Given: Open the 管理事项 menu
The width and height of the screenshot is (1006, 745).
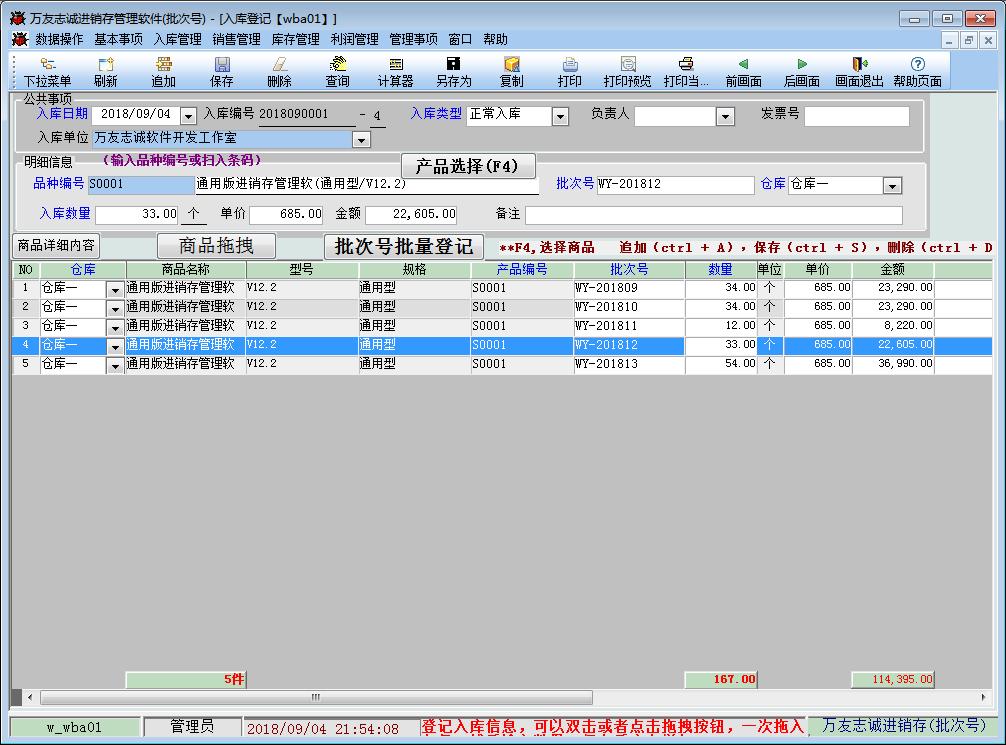Looking at the screenshot, I should pos(413,40).
